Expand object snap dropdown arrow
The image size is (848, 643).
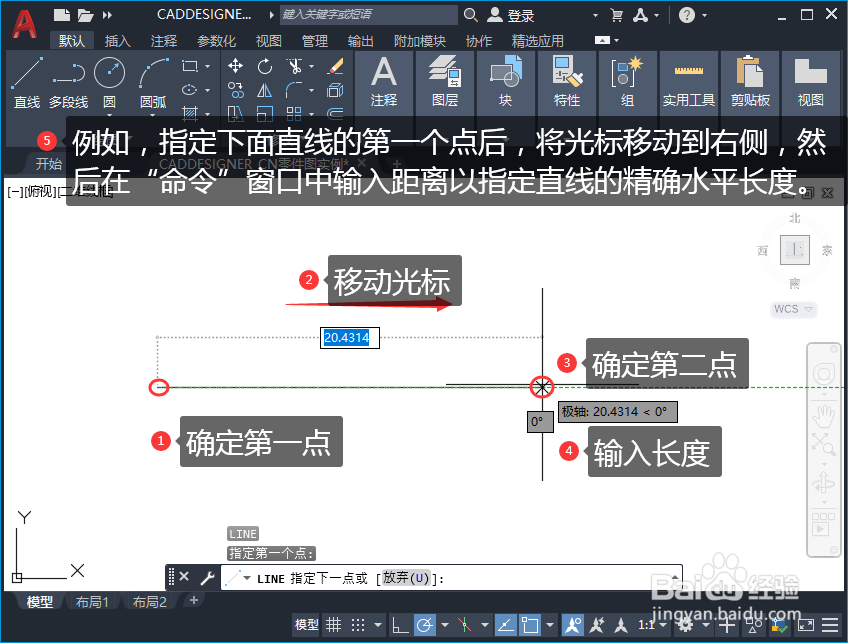pos(550,625)
